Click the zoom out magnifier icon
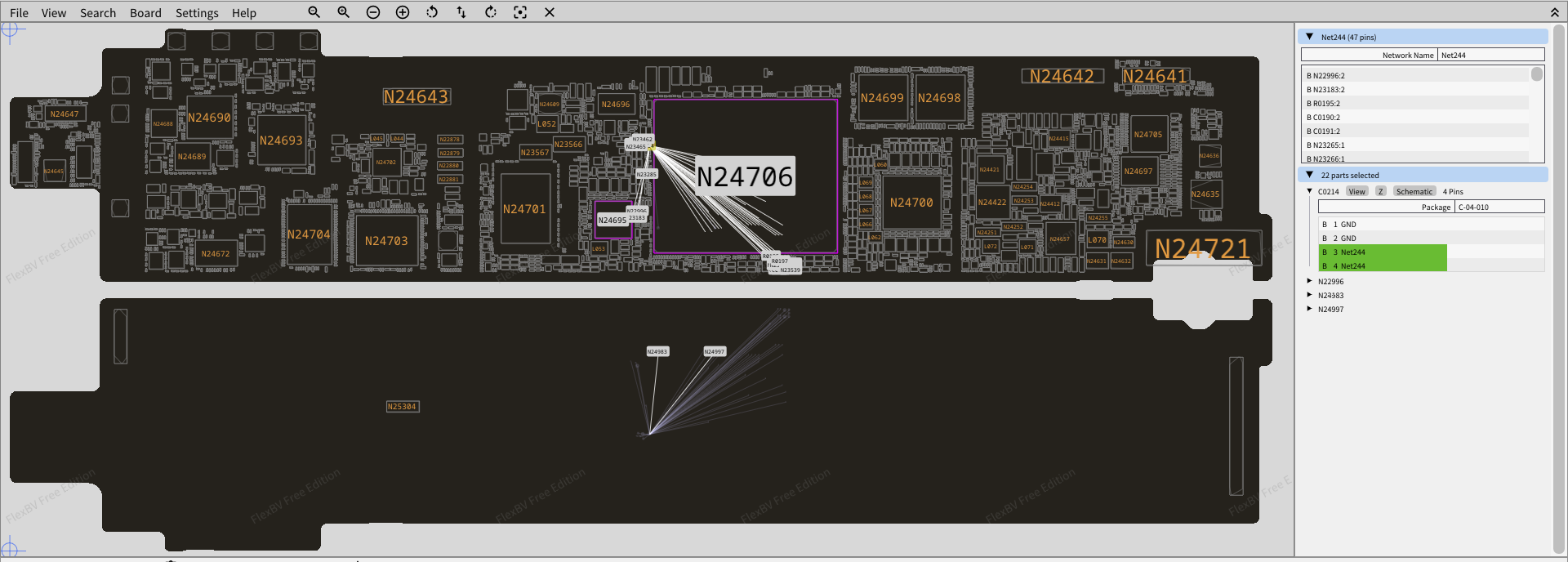This screenshot has width=1568, height=562. (314, 12)
